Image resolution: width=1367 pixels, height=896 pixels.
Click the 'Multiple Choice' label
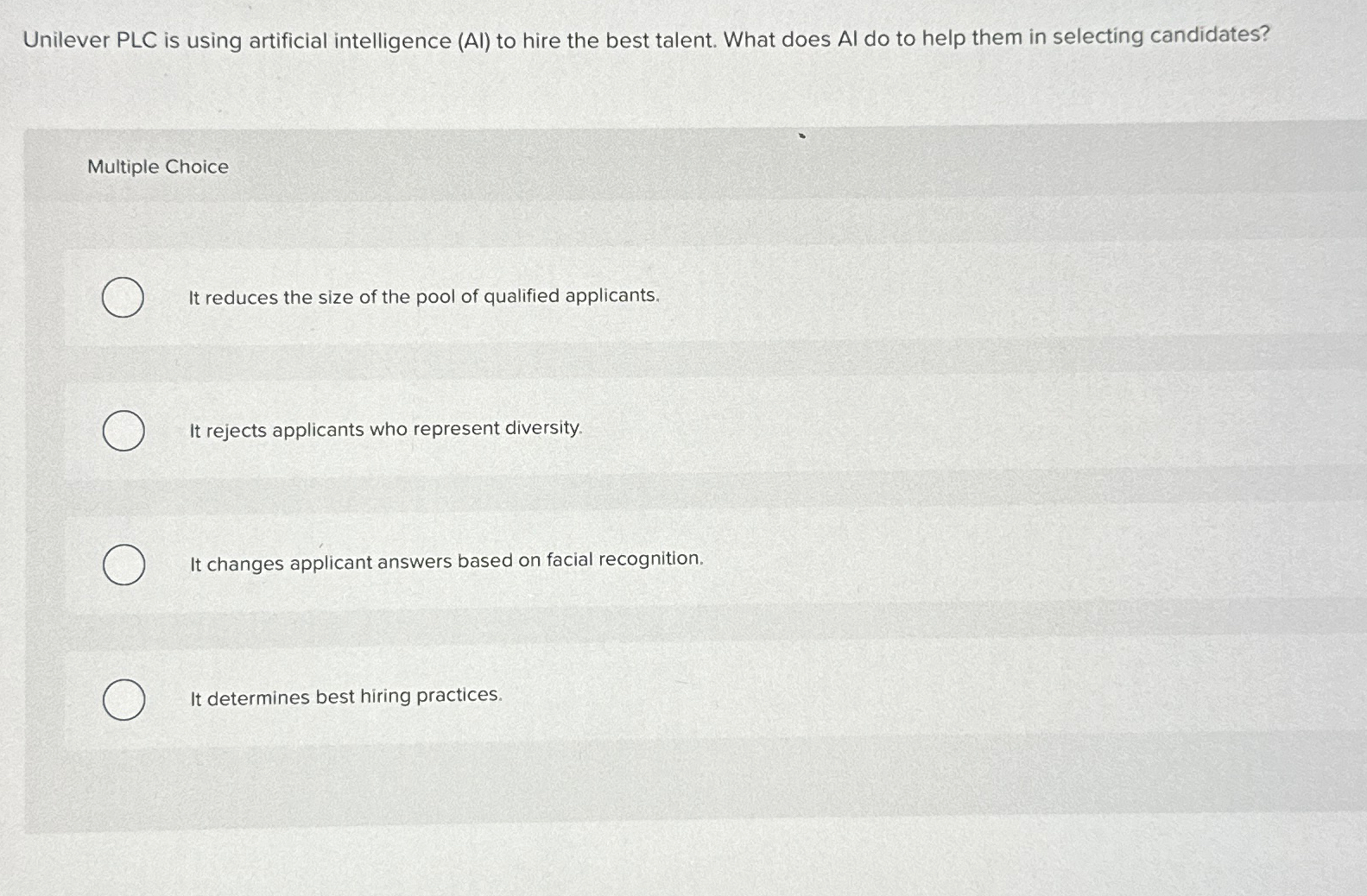coord(157,167)
